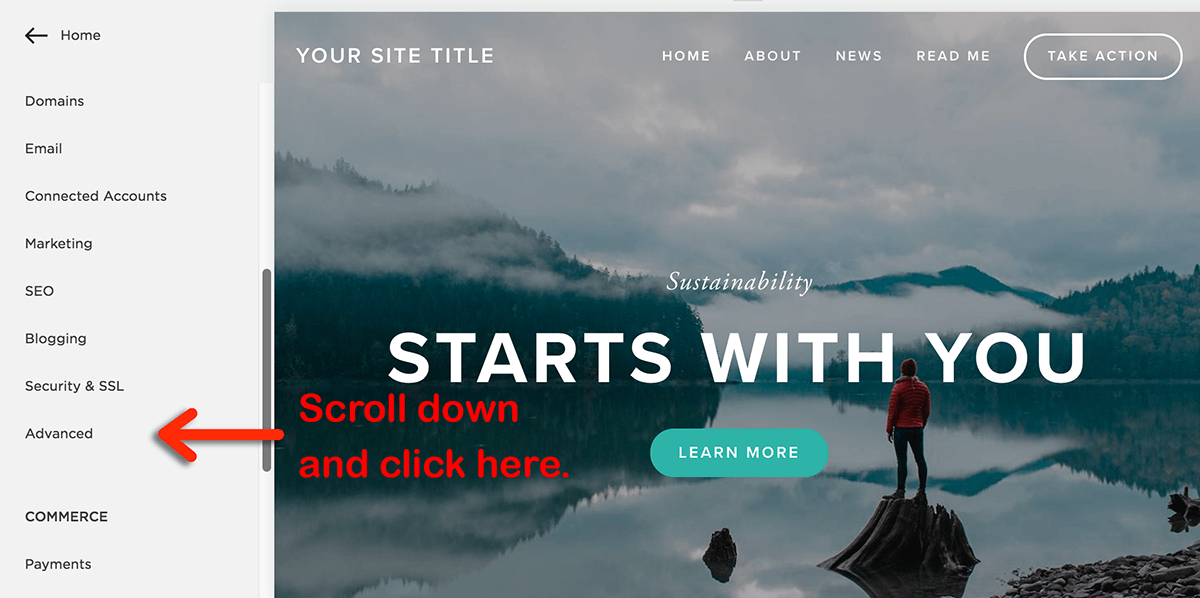This screenshot has width=1200, height=598.
Task: Navigate to HOME in site navigation
Action: [686, 56]
